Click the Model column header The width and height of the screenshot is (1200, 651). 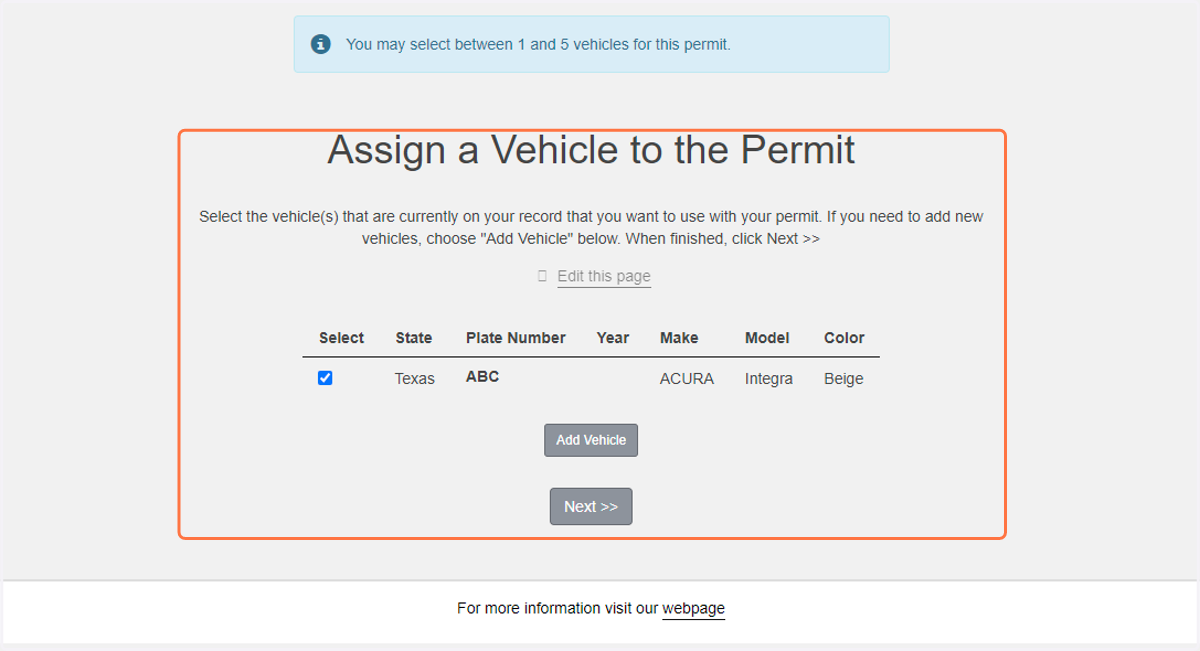click(767, 338)
